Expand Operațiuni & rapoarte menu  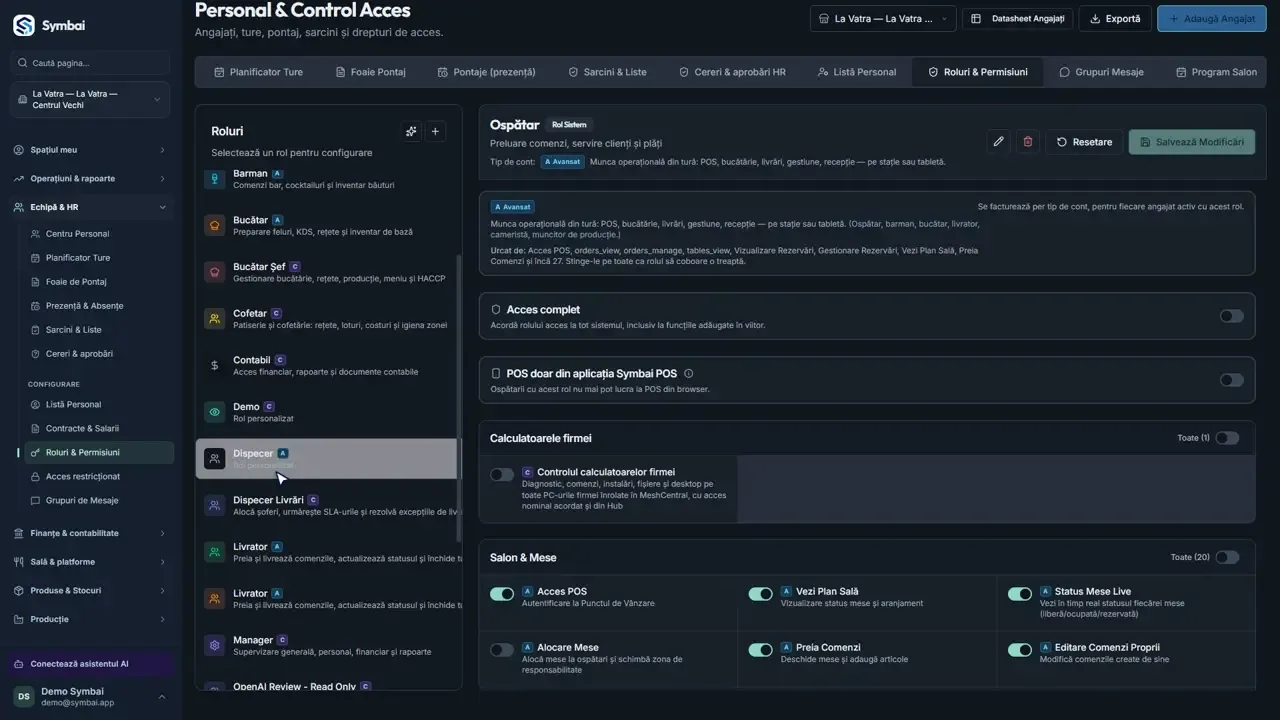(91, 178)
